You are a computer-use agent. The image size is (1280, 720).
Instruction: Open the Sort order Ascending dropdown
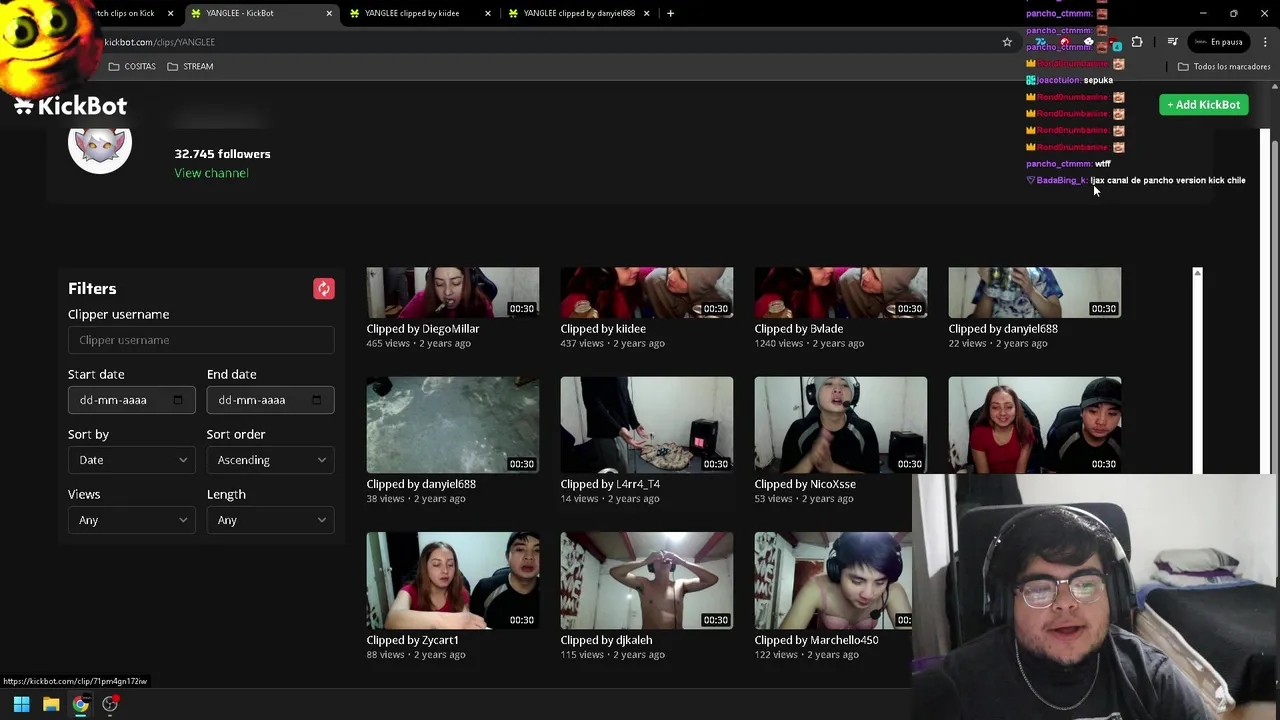(x=270, y=460)
